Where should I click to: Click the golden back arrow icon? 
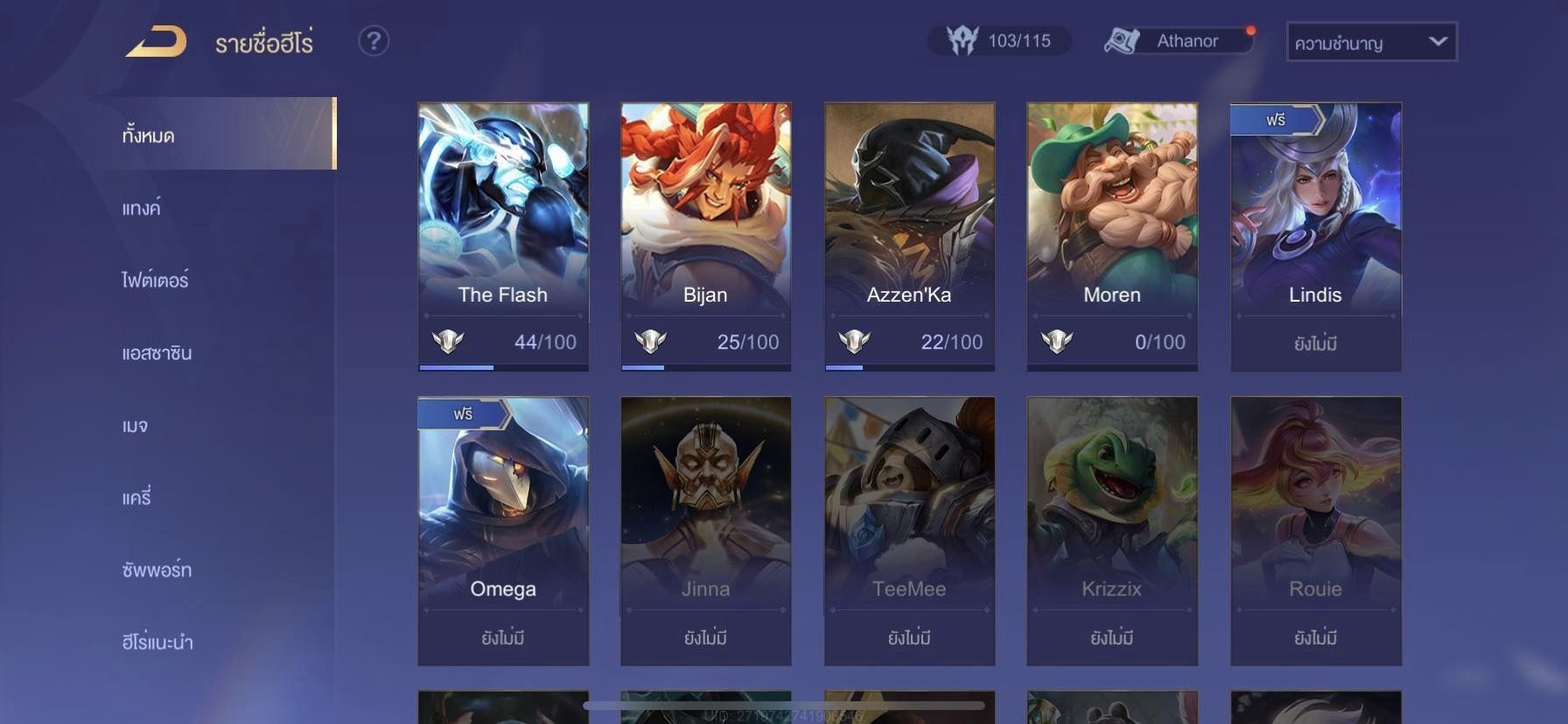157,41
